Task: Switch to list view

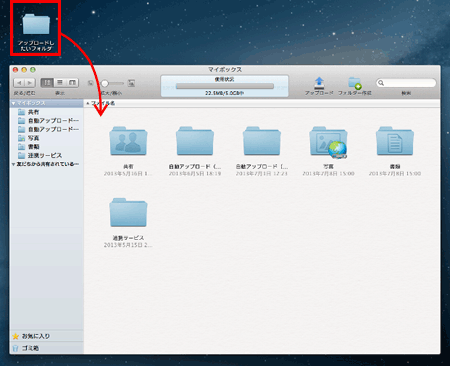Action: click(60, 83)
